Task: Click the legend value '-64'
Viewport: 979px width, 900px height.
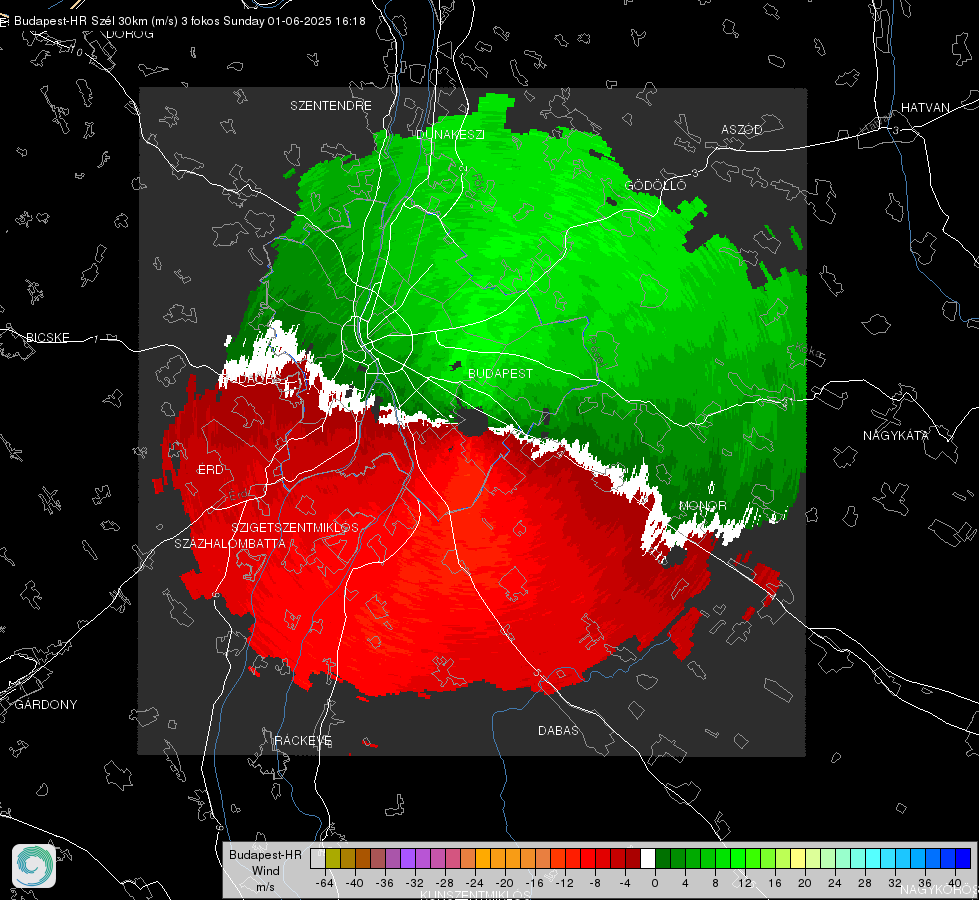Action: pos(325,883)
